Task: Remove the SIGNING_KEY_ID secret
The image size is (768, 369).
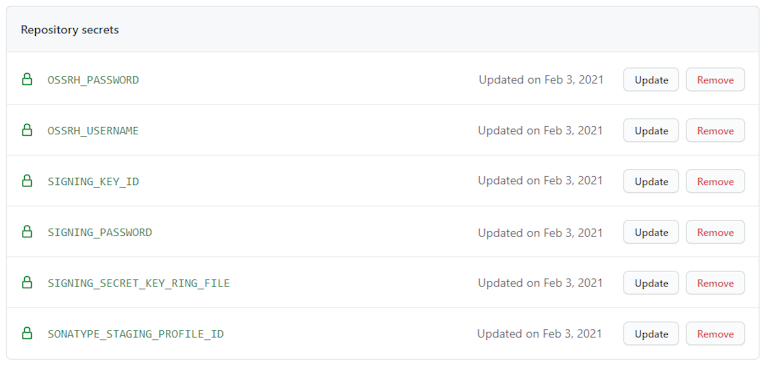Action: [715, 181]
